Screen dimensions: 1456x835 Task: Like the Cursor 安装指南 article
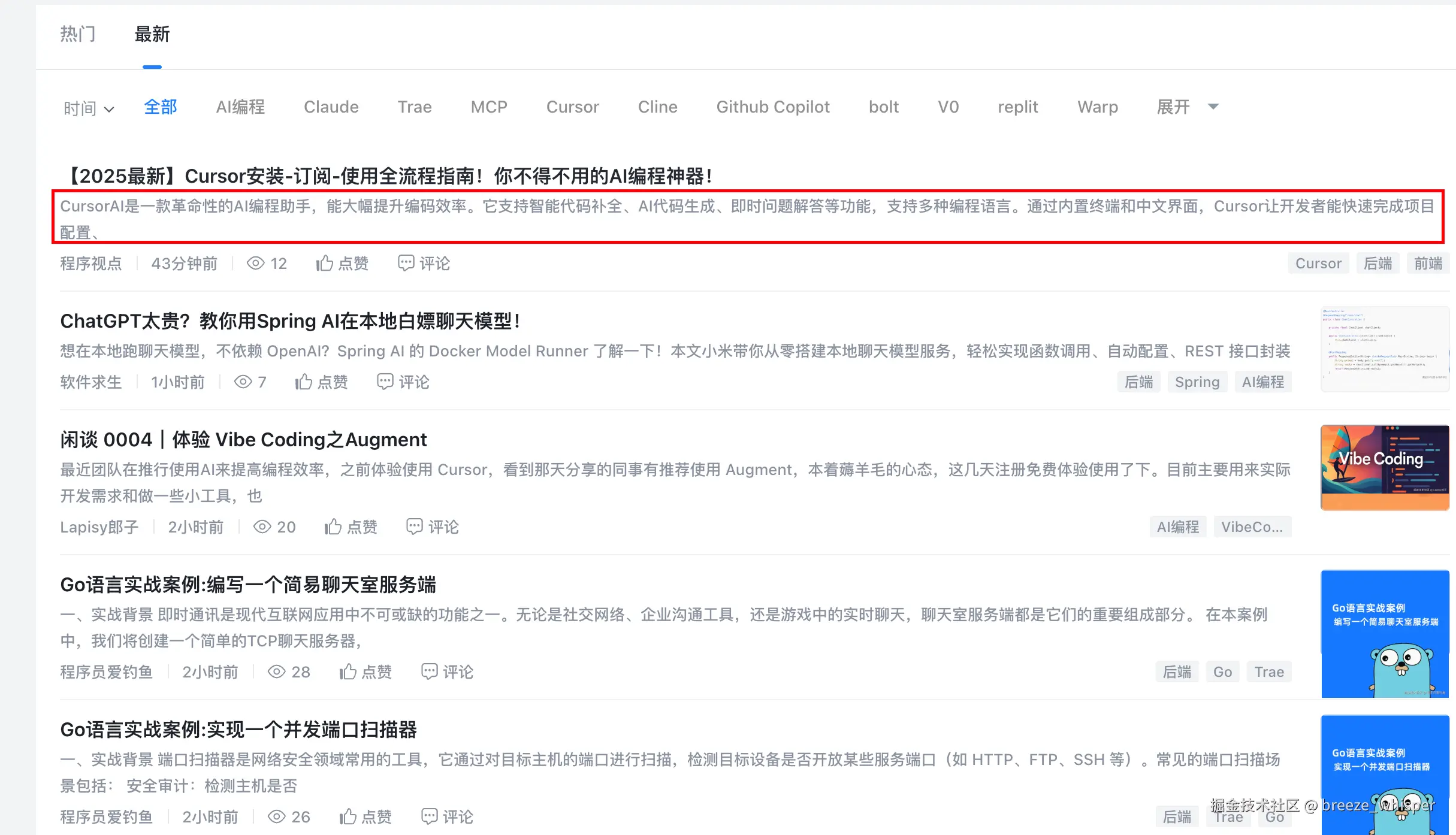342,263
